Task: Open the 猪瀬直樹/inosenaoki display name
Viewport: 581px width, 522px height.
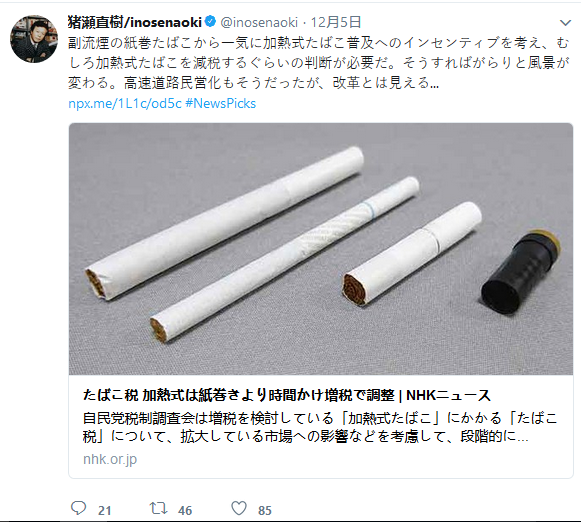Action: [135, 22]
